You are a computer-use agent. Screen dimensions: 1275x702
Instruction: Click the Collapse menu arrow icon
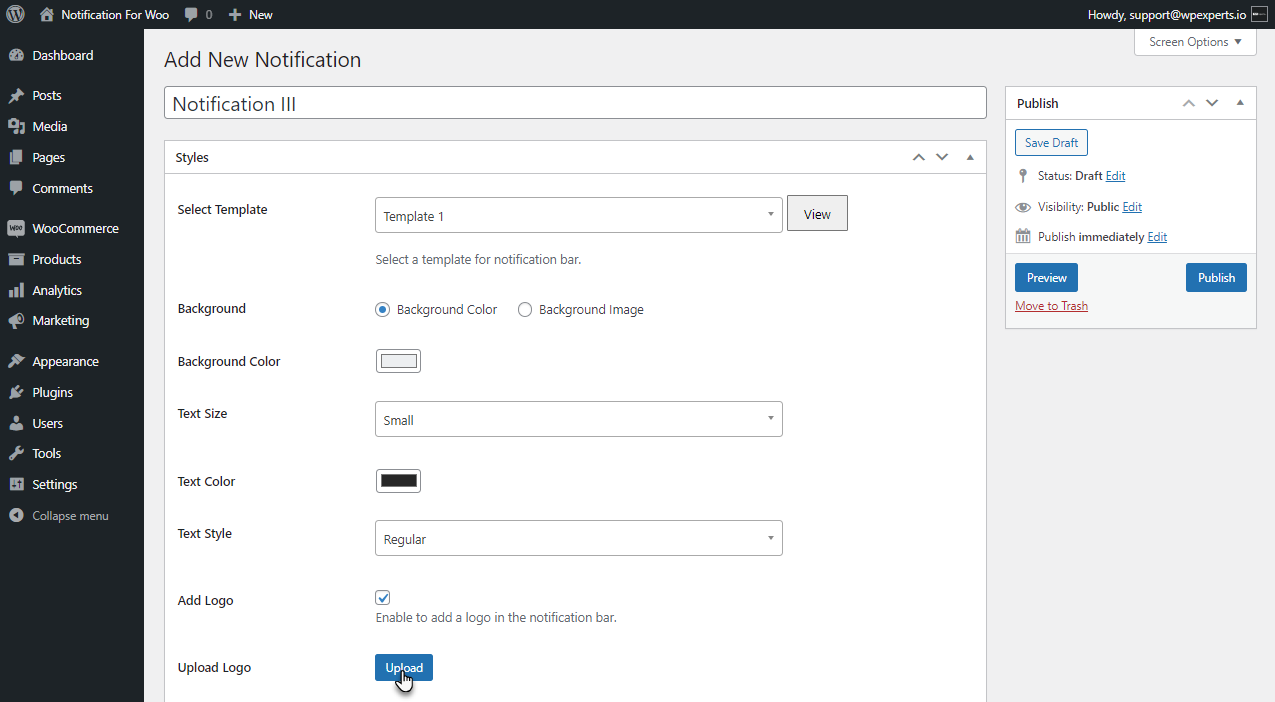coord(16,516)
